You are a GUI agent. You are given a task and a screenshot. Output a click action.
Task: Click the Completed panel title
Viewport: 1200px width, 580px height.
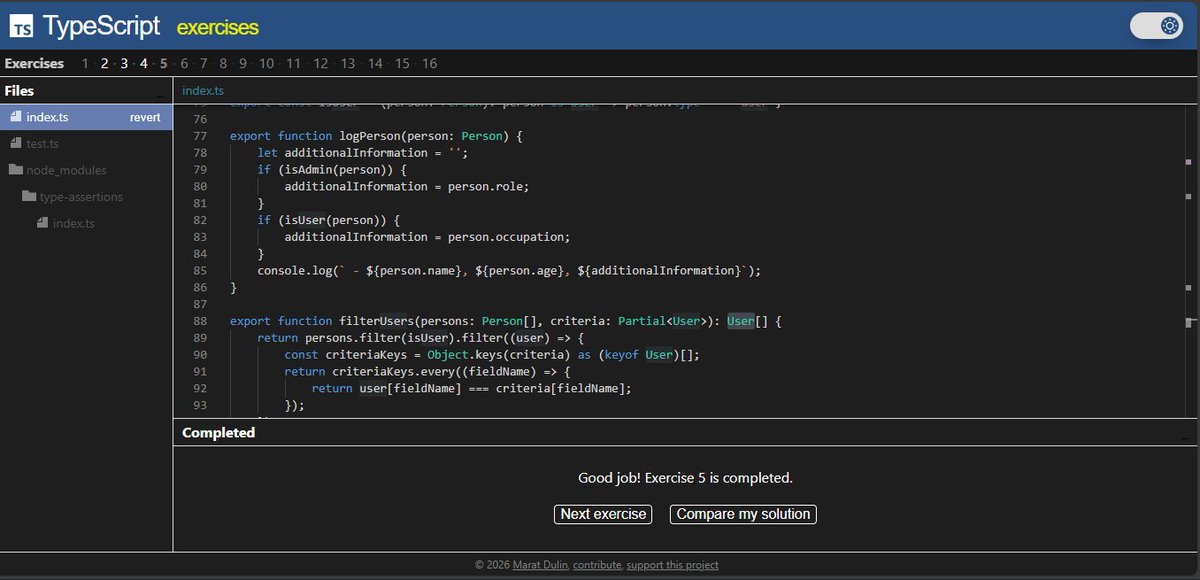pyautogui.click(x=218, y=433)
